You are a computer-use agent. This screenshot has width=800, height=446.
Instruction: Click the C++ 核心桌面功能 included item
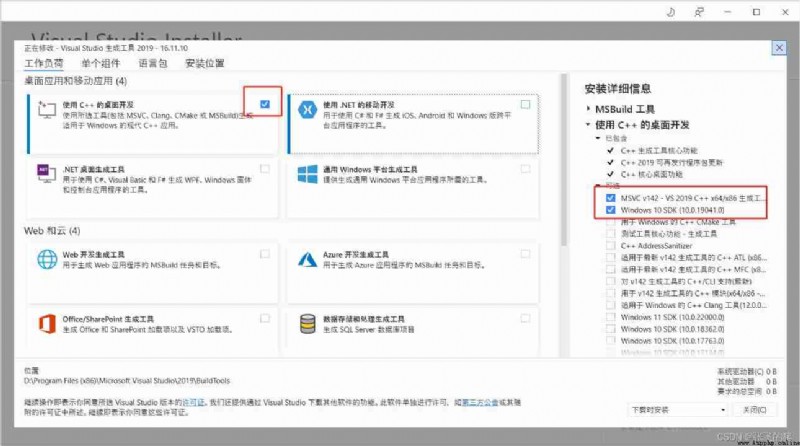point(652,174)
